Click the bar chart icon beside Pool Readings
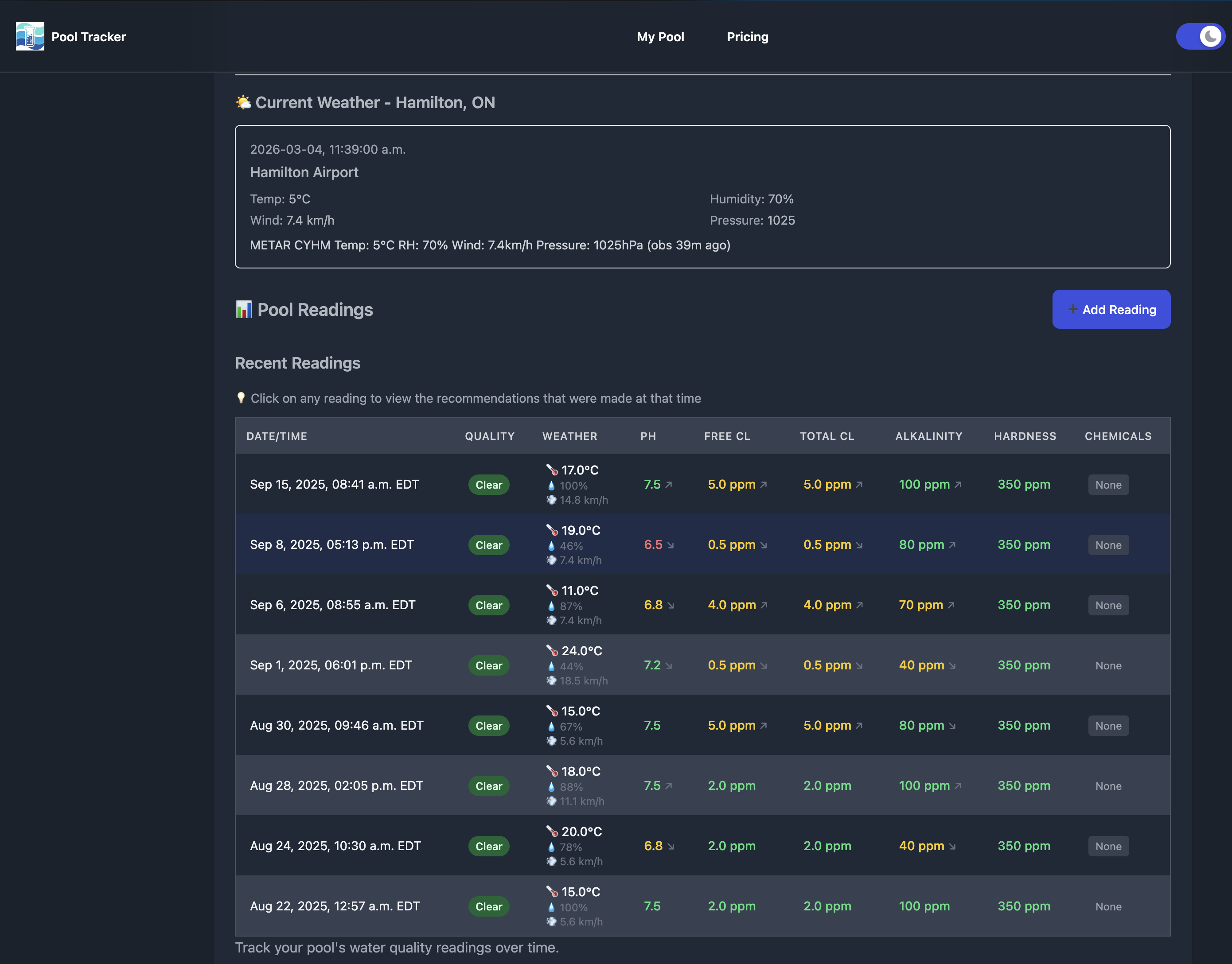The image size is (1232, 964). [244, 309]
